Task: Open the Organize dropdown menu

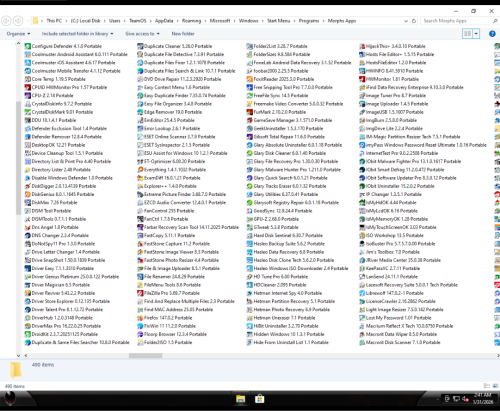Action: 18,34
